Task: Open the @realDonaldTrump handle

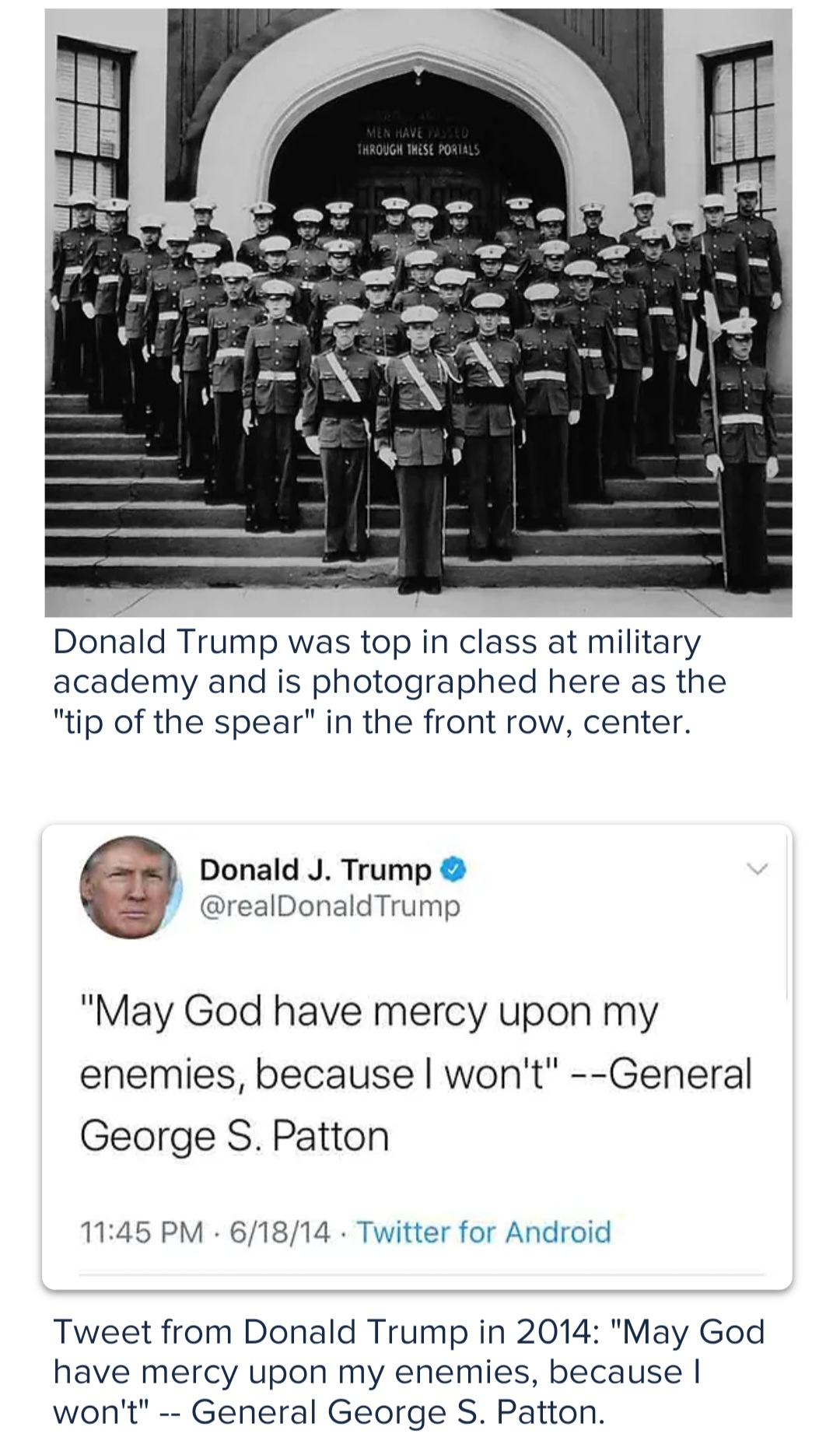Action: tap(330, 906)
